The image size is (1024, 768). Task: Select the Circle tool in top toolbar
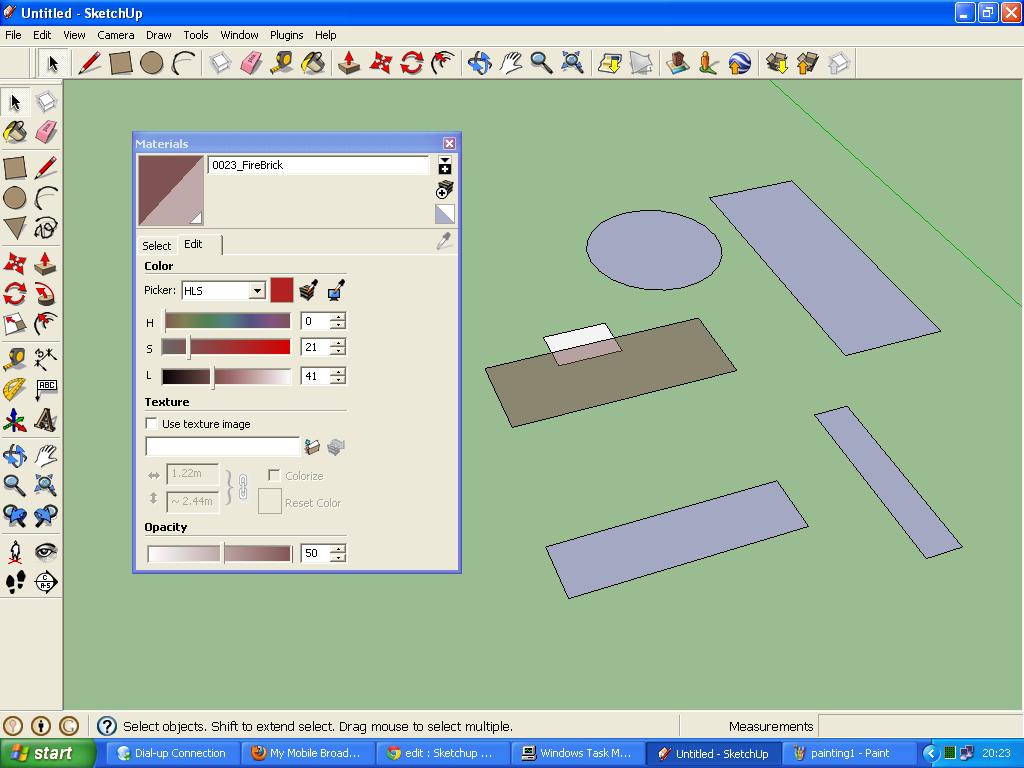[x=152, y=63]
